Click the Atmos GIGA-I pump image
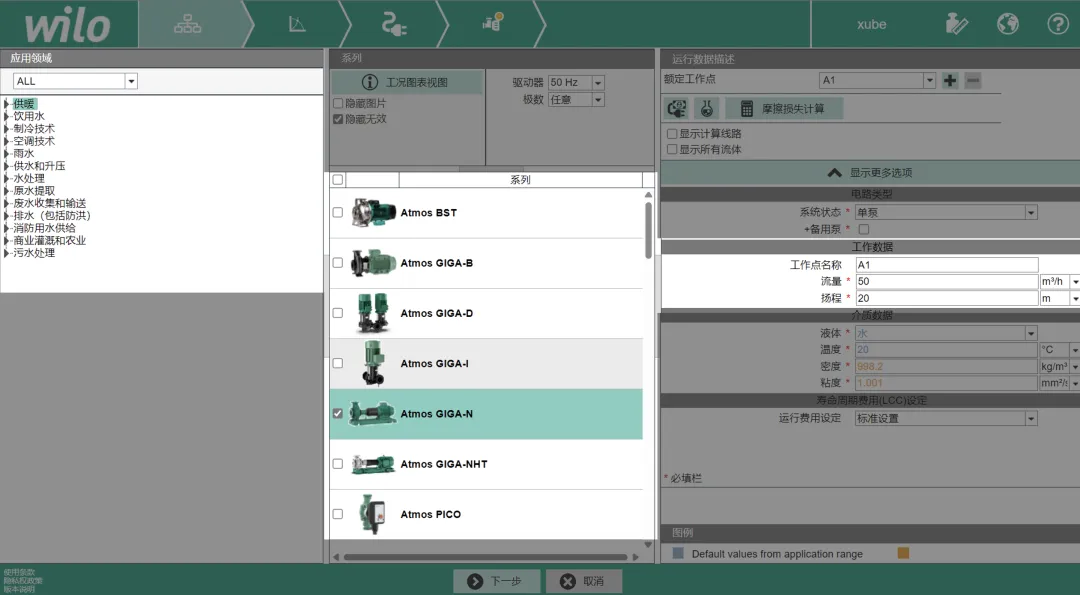 pyautogui.click(x=373, y=364)
